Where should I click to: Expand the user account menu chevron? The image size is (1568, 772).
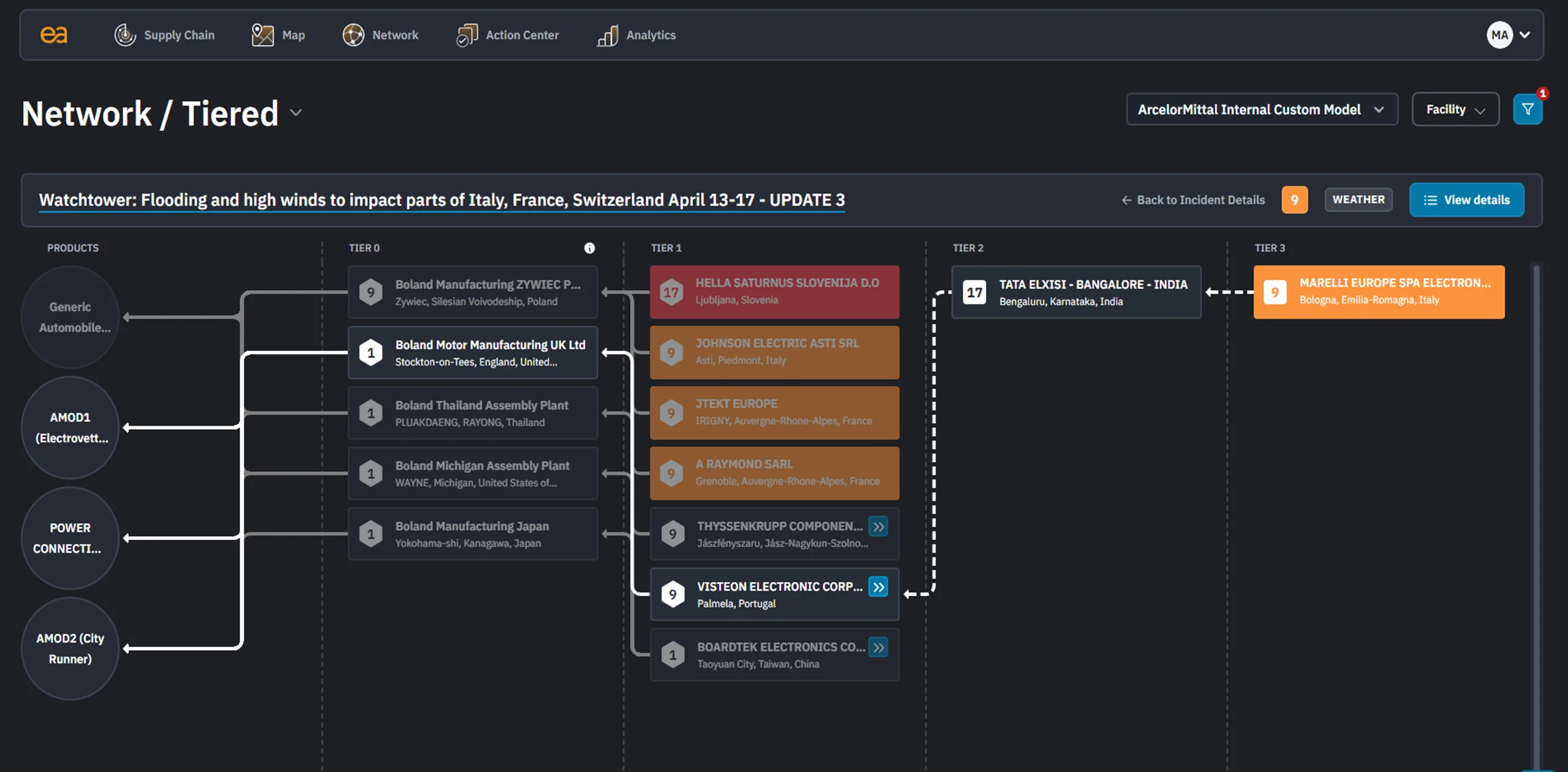click(1525, 35)
